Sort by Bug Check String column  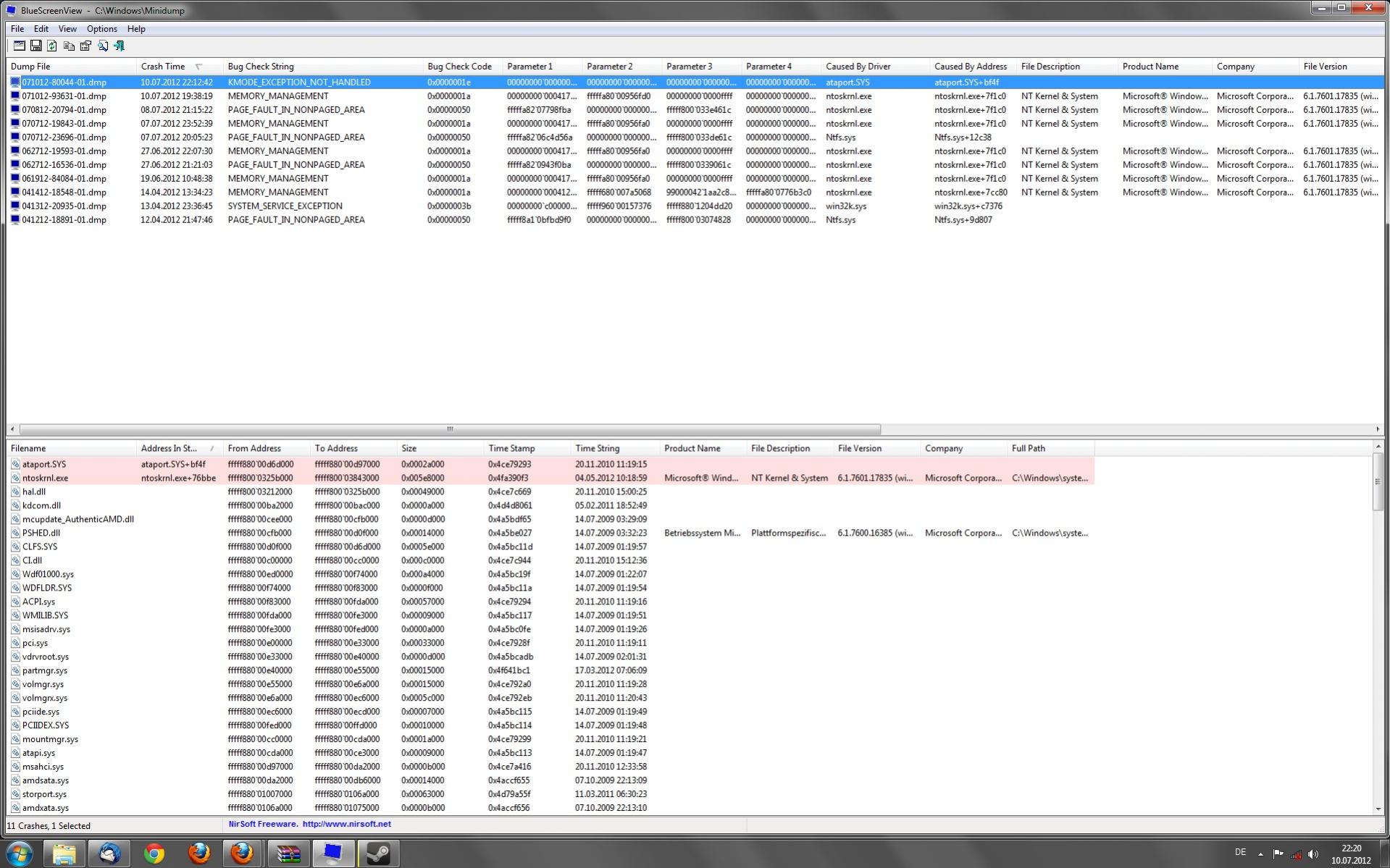(323, 67)
